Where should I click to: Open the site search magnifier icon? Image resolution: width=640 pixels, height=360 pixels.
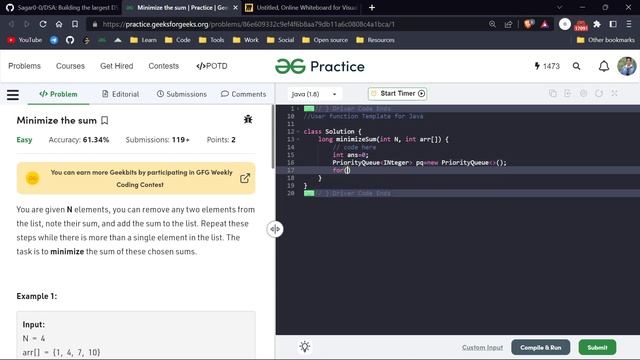coord(576,66)
